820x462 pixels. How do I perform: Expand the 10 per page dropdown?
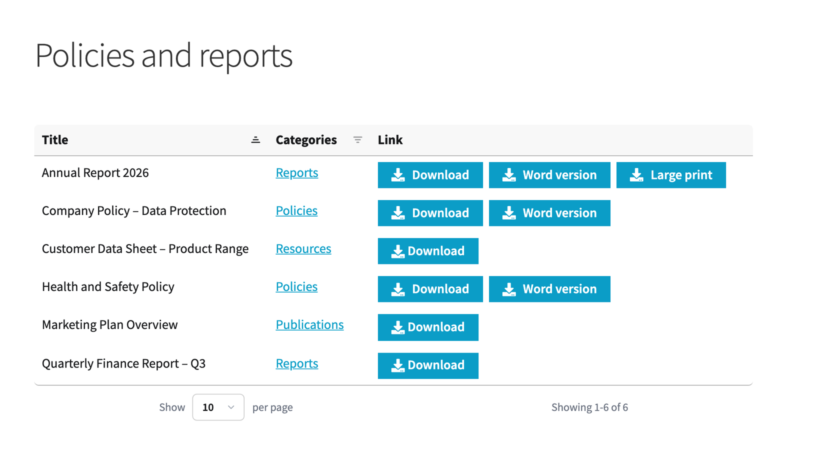click(218, 407)
